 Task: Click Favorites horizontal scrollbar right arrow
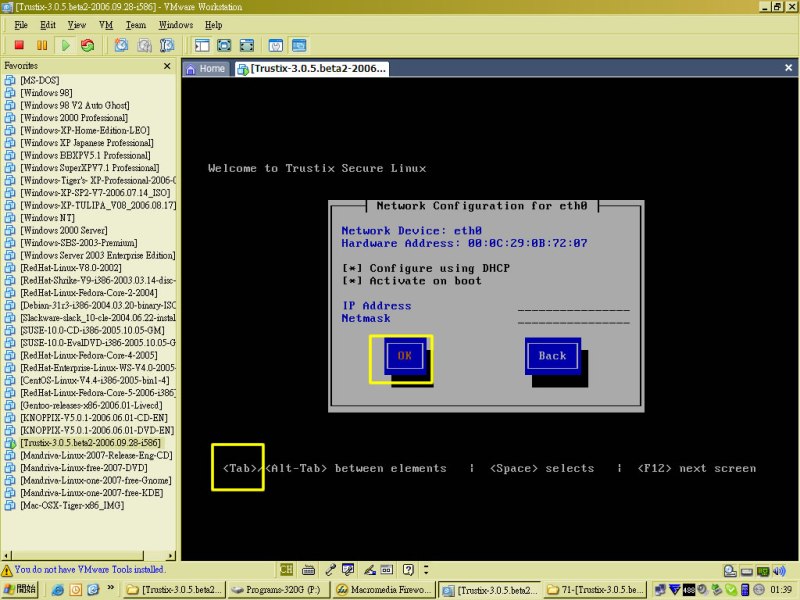[x=171, y=555]
